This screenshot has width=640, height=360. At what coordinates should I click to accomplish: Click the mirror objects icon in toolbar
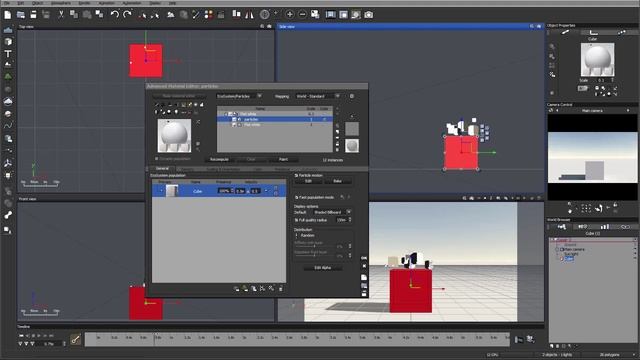(x=249, y=15)
